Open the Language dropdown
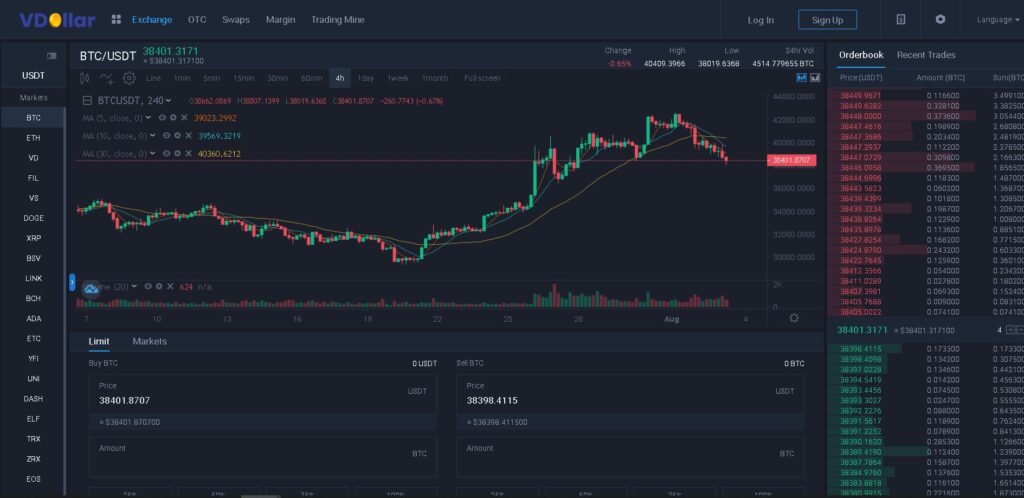Viewport: 1024px width, 498px height. coord(997,19)
